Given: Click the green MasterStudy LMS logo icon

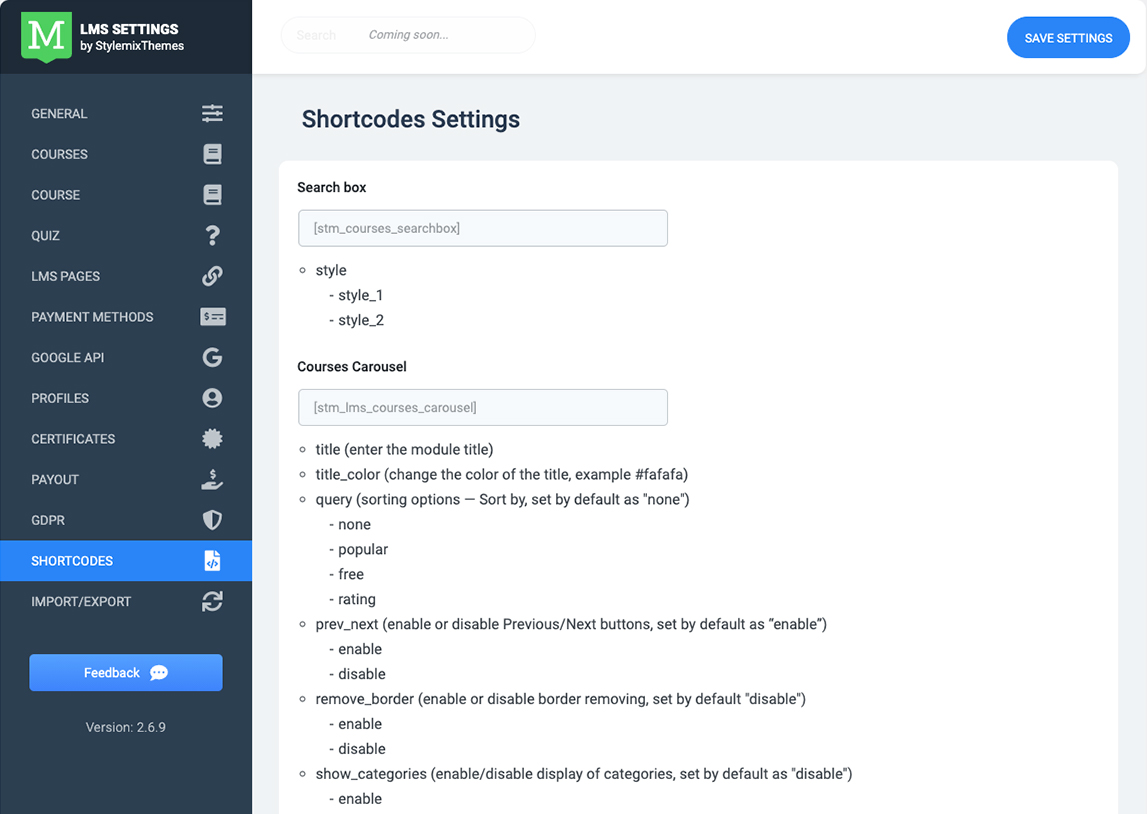Looking at the screenshot, I should pyautogui.click(x=46, y=37).
